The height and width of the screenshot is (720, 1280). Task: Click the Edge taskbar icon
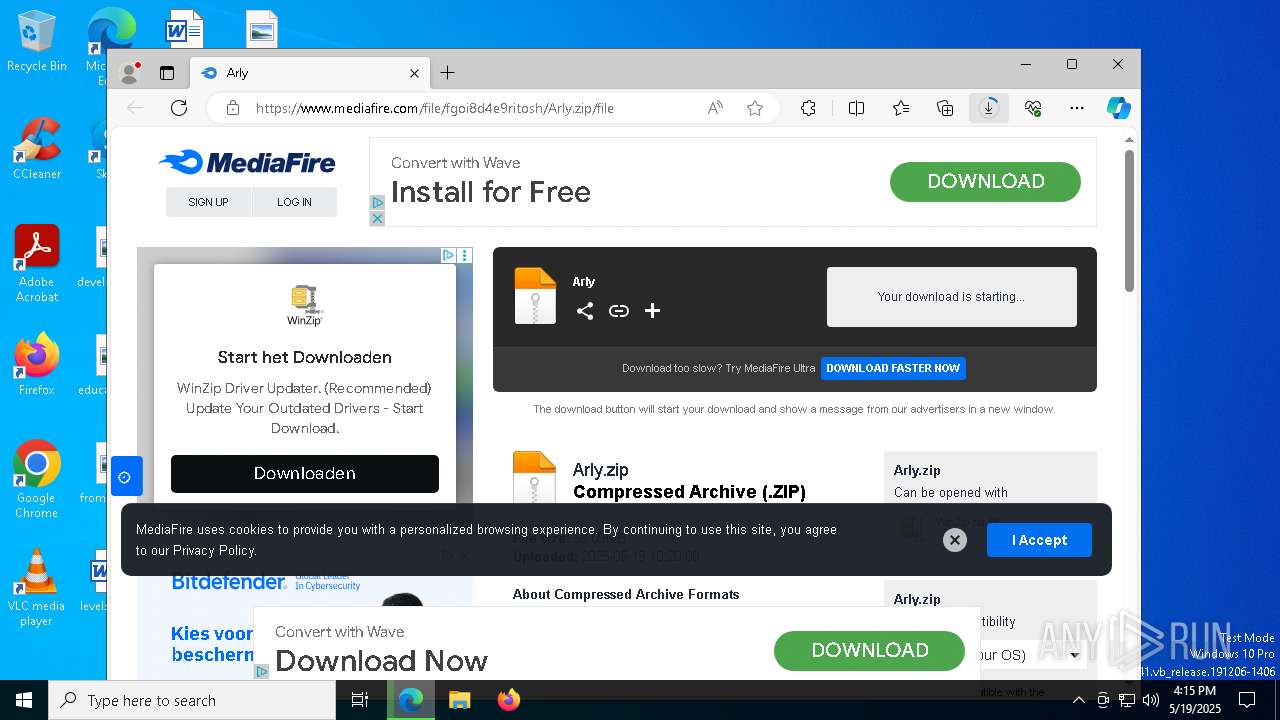click(x=411, y=700)
